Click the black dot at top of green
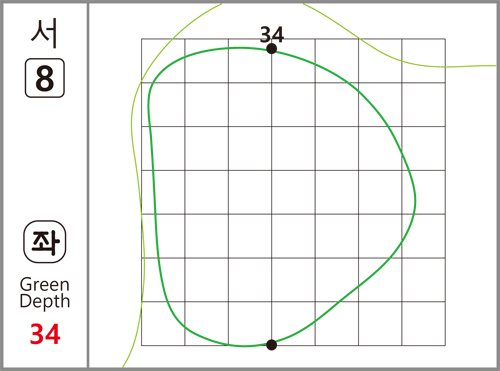This screenshot has height=371, width=500. (272, 49)
